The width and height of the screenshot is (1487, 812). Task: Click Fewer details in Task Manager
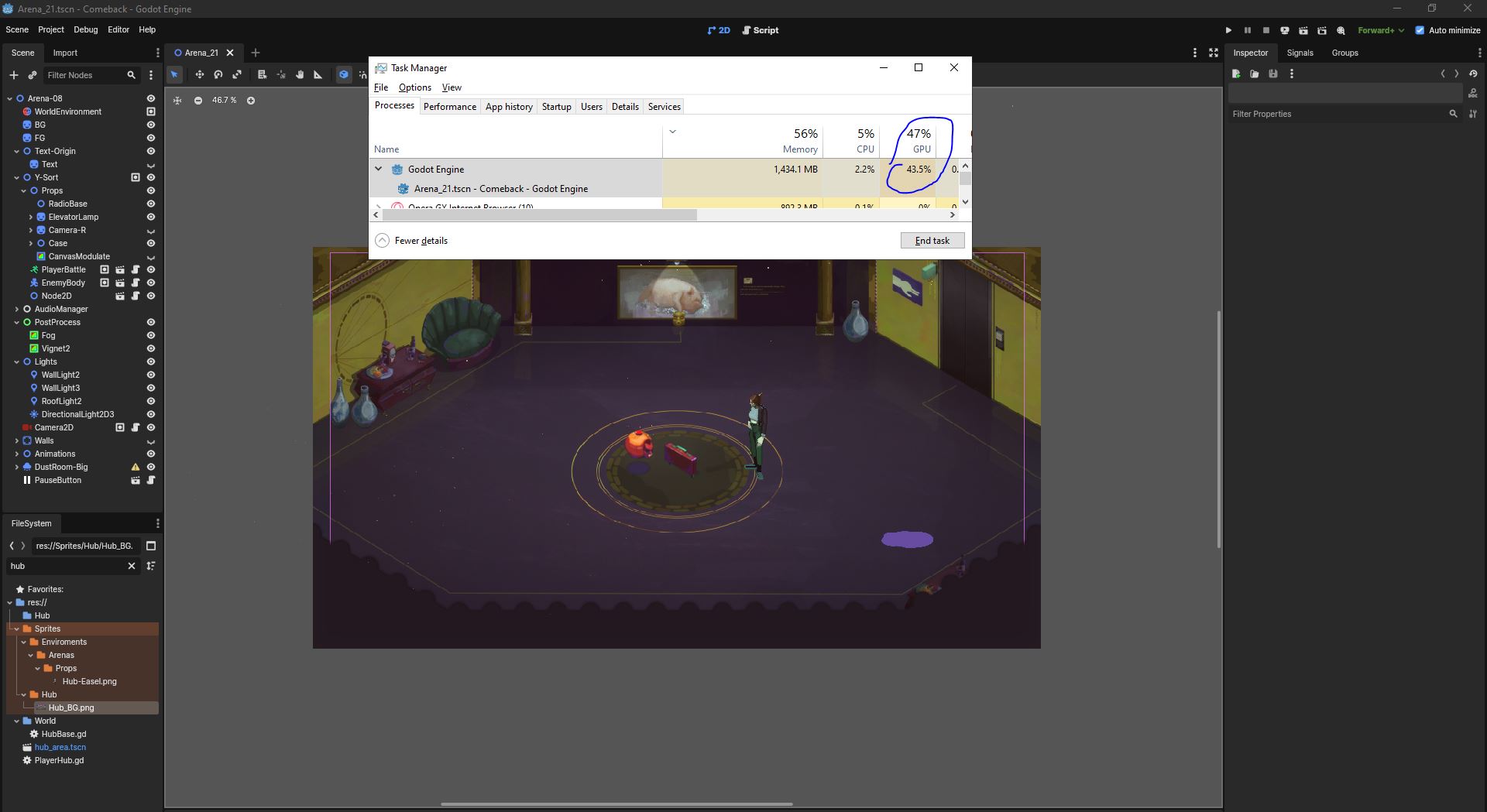(412, 241)
